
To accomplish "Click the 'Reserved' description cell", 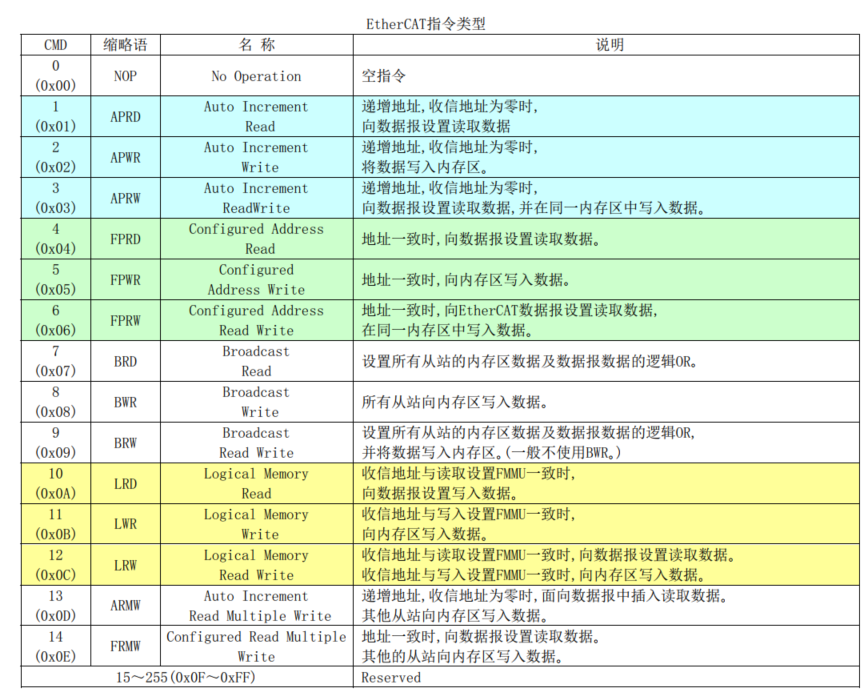I will pyautogui.click(x=607, y=678).
